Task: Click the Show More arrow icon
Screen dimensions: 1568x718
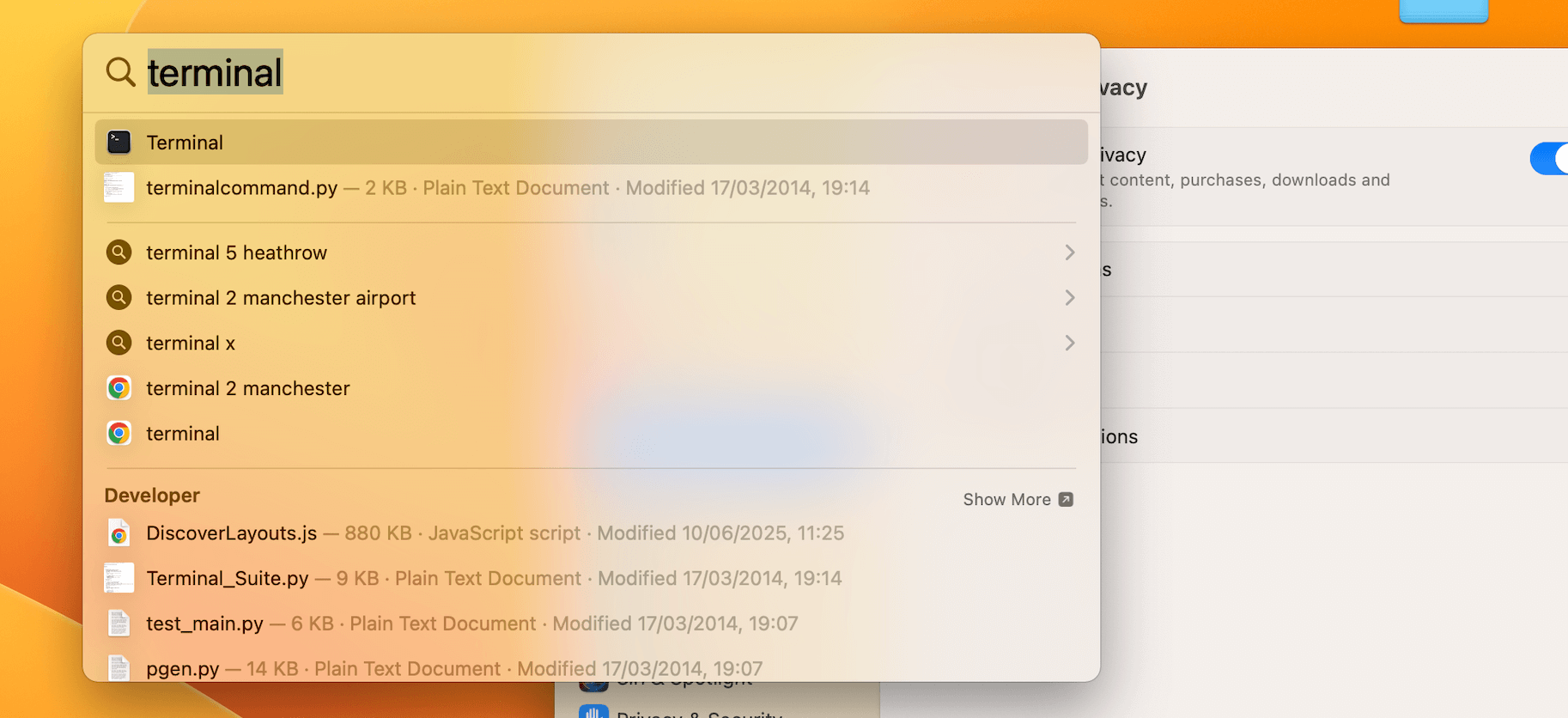Action: coord(1066,499)
